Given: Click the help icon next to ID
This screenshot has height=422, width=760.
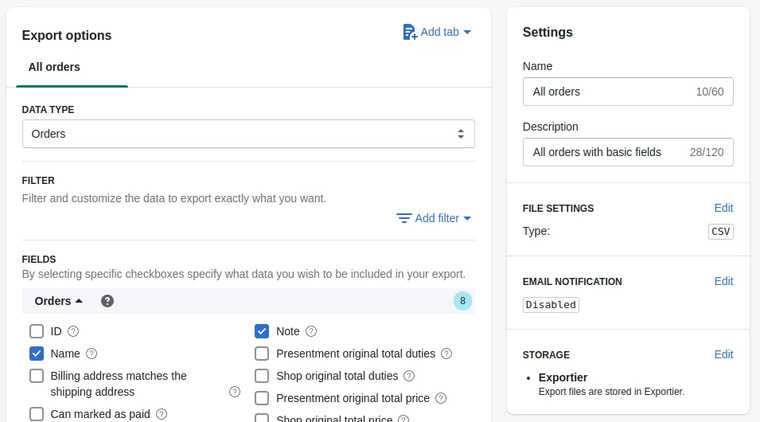Looking at the screenshot, I should [x=73, y=331].
